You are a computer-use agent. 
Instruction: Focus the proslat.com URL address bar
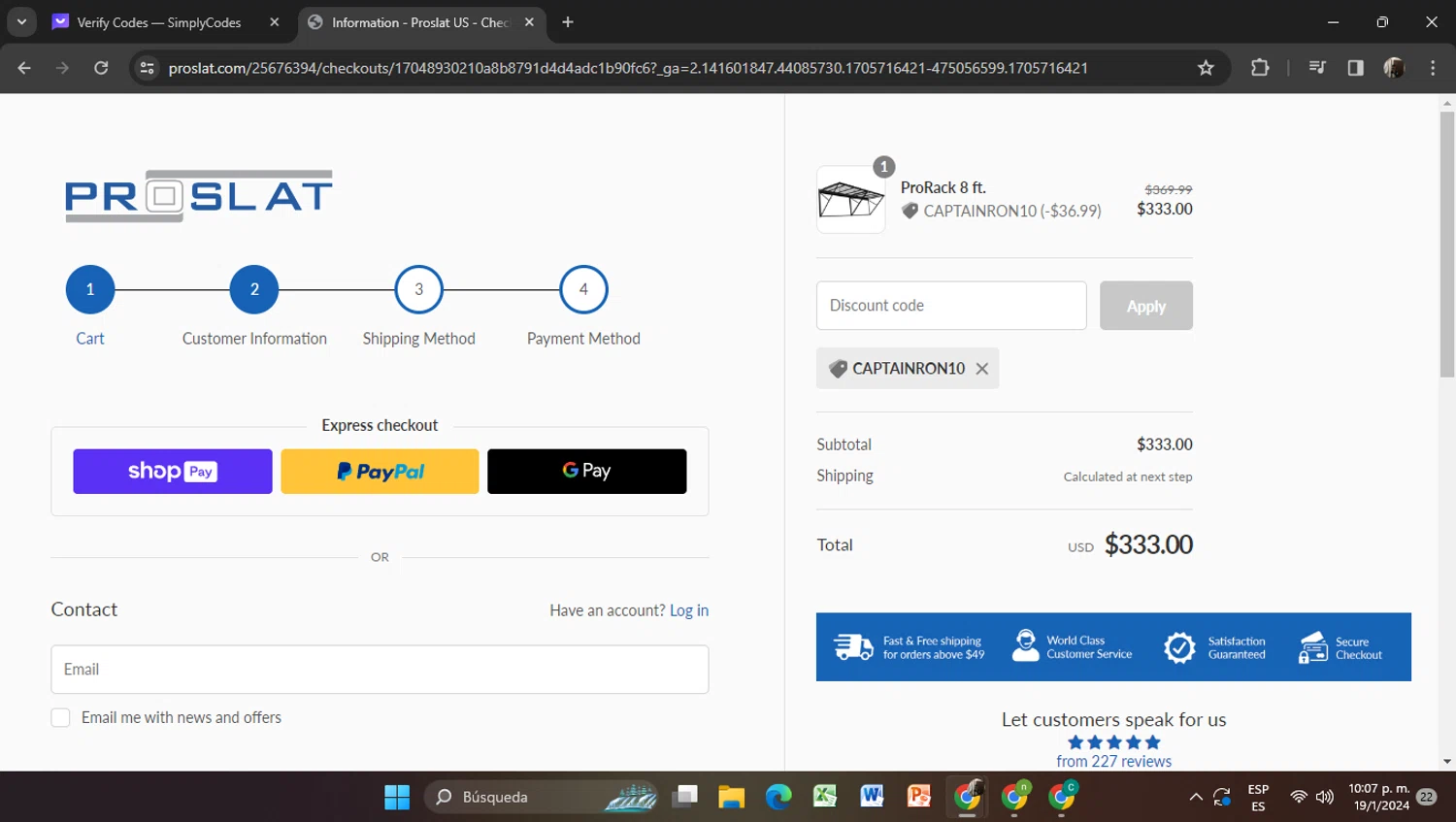(628, 68)
